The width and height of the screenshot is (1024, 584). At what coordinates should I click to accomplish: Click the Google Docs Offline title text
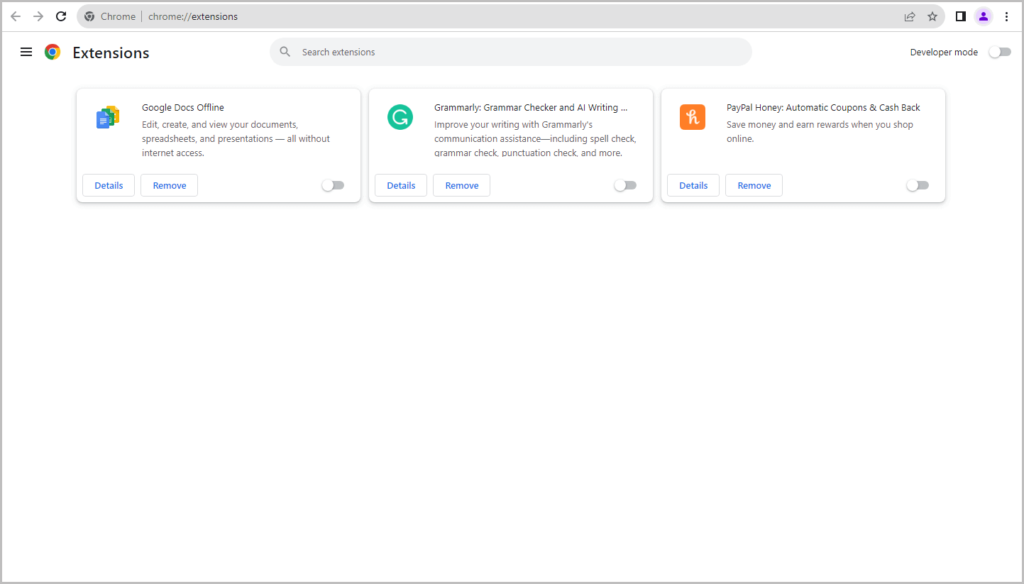coord(183,107)
